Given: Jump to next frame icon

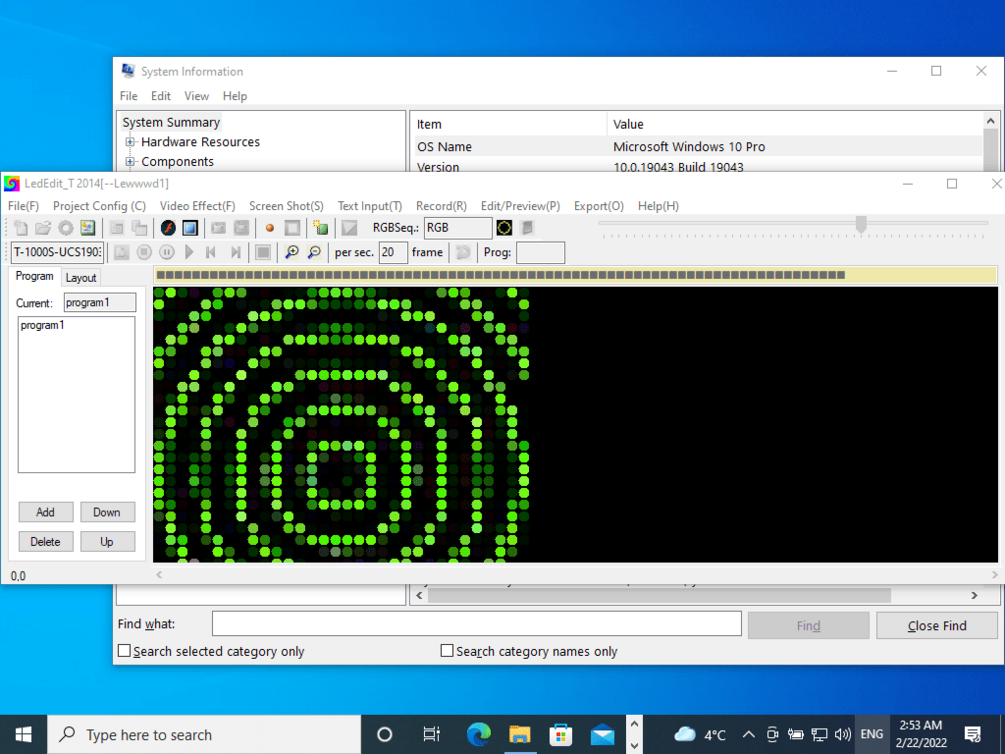Looking at the screenshot, I should tap(235, 252).
